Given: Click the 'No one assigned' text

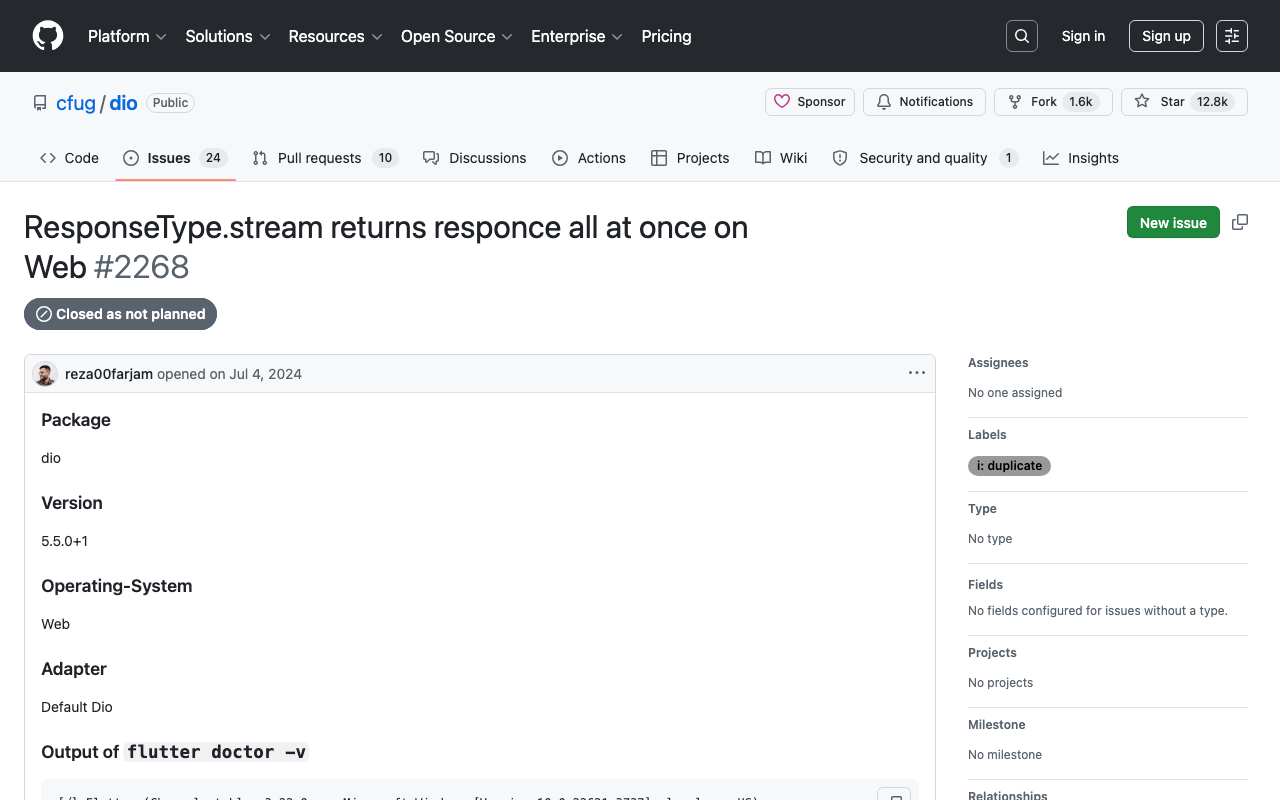Looking at the screenshot, I should point(1015,393).
